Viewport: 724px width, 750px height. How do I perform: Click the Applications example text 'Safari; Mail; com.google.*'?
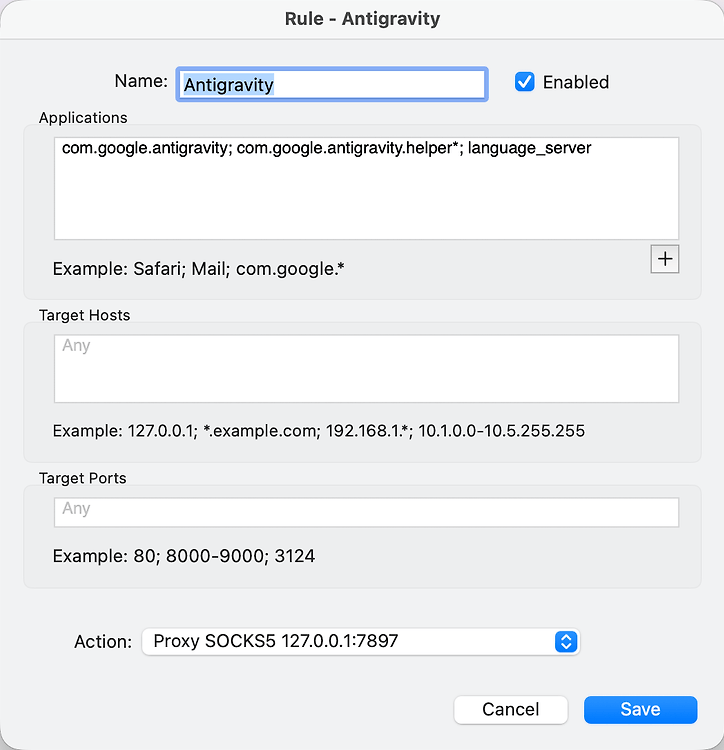(239, 269)
